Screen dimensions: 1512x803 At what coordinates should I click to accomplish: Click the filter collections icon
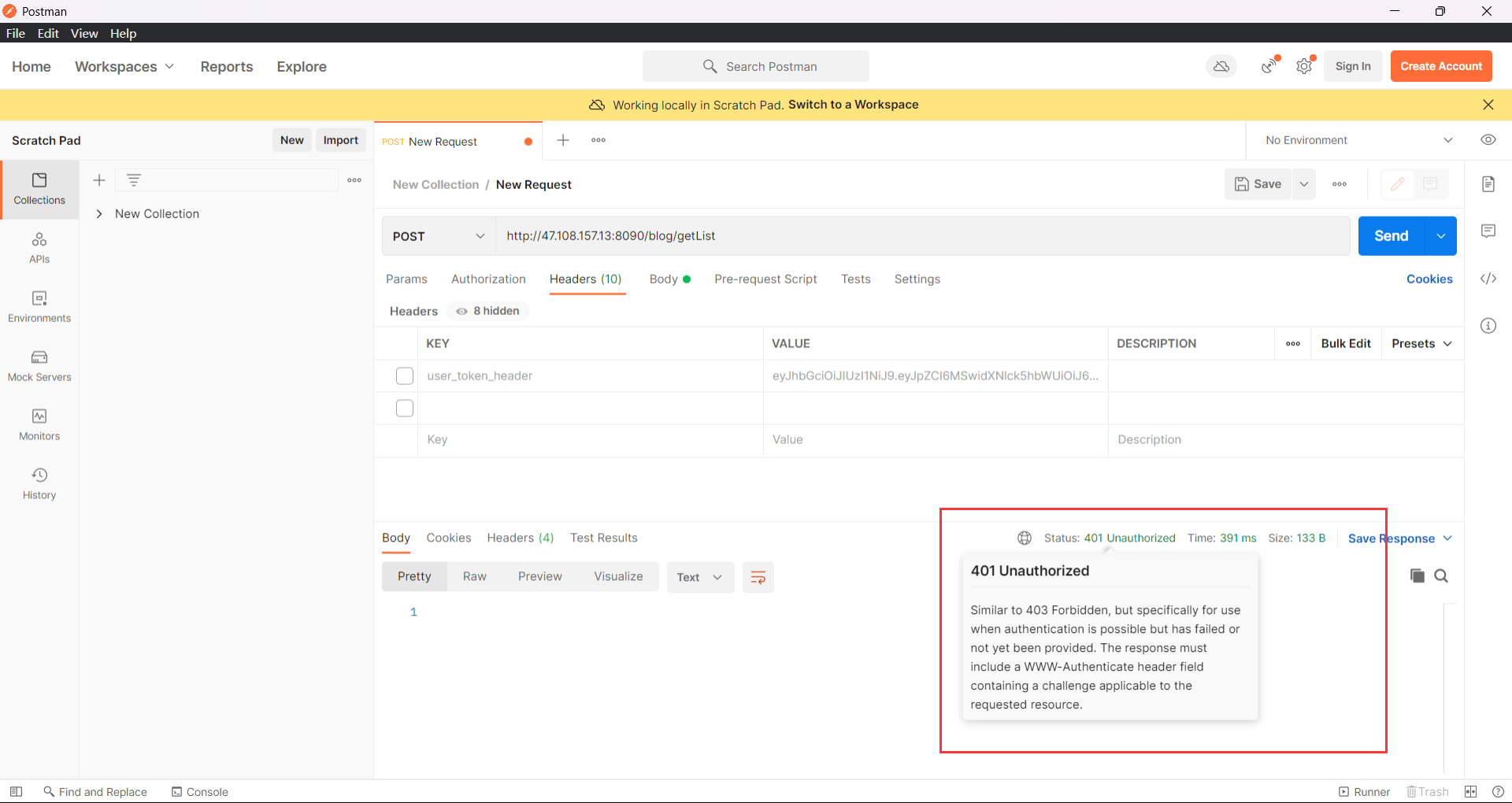(x=134, y=180)
